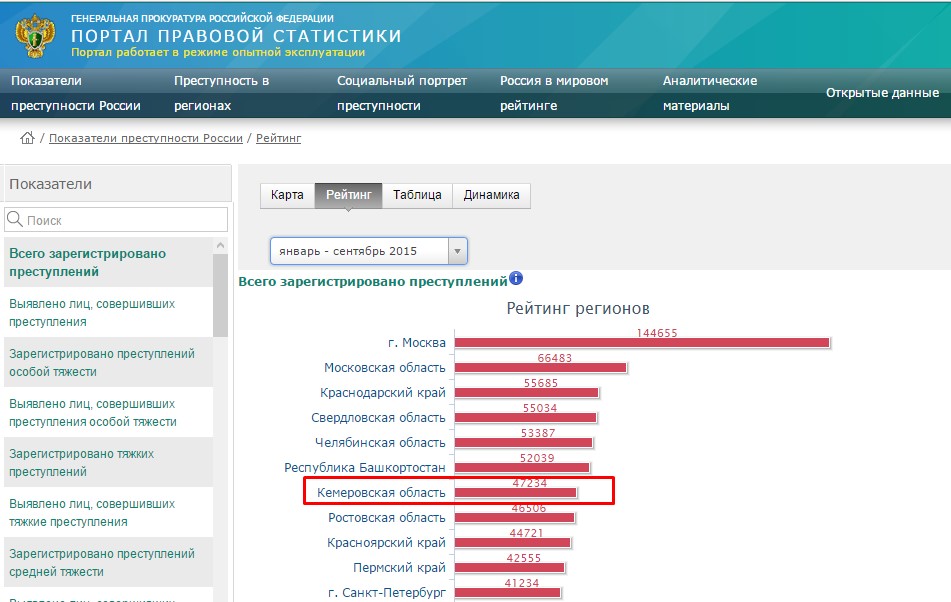This screenshot has width=951, height=602.
Task: Open the period dropdown arrow
Action: pos(457,251)
